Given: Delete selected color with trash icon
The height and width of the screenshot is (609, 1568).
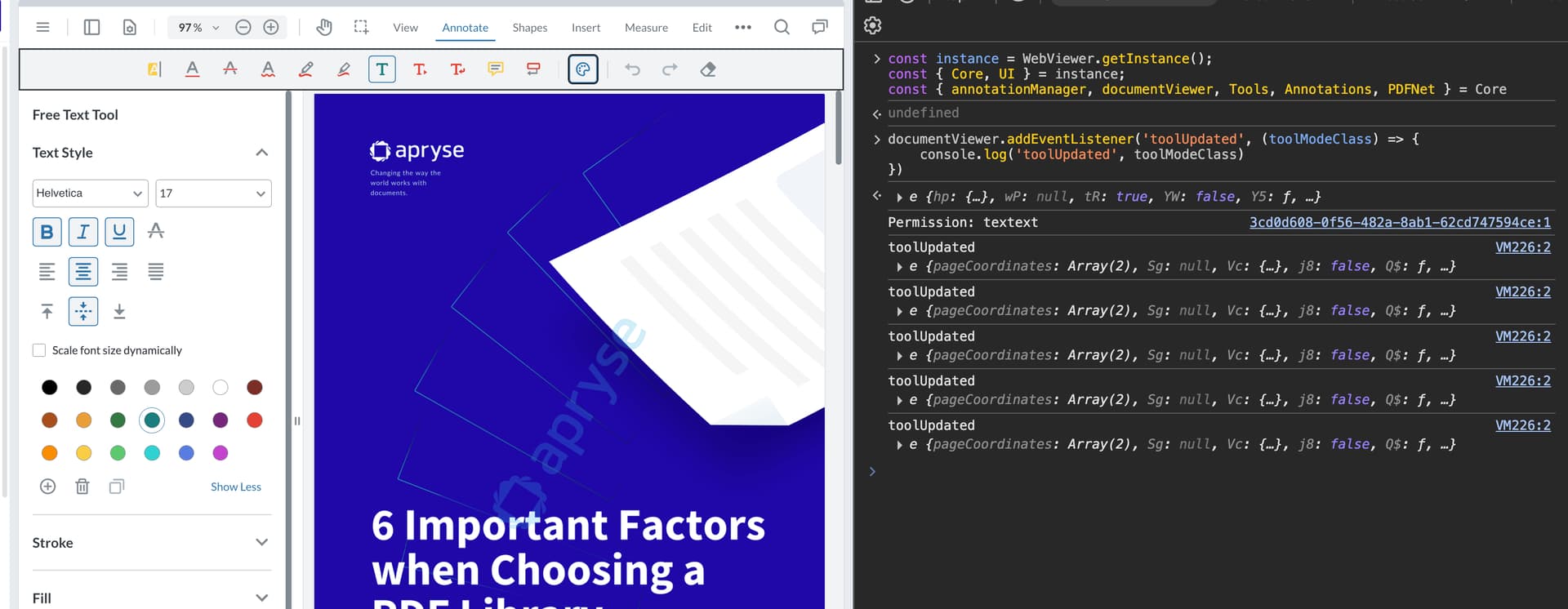Looking at the screenshot, I should coord(82,487).
